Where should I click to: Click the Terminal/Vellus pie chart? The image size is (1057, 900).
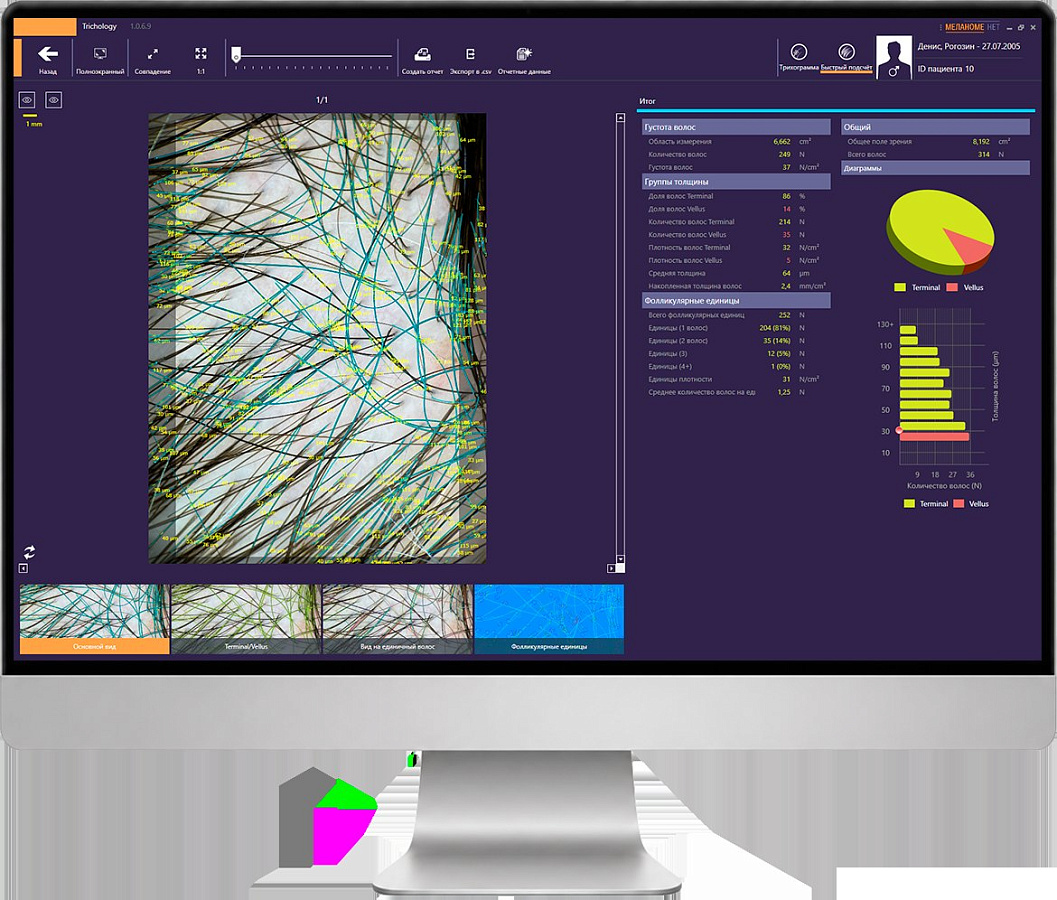[940, 231]
